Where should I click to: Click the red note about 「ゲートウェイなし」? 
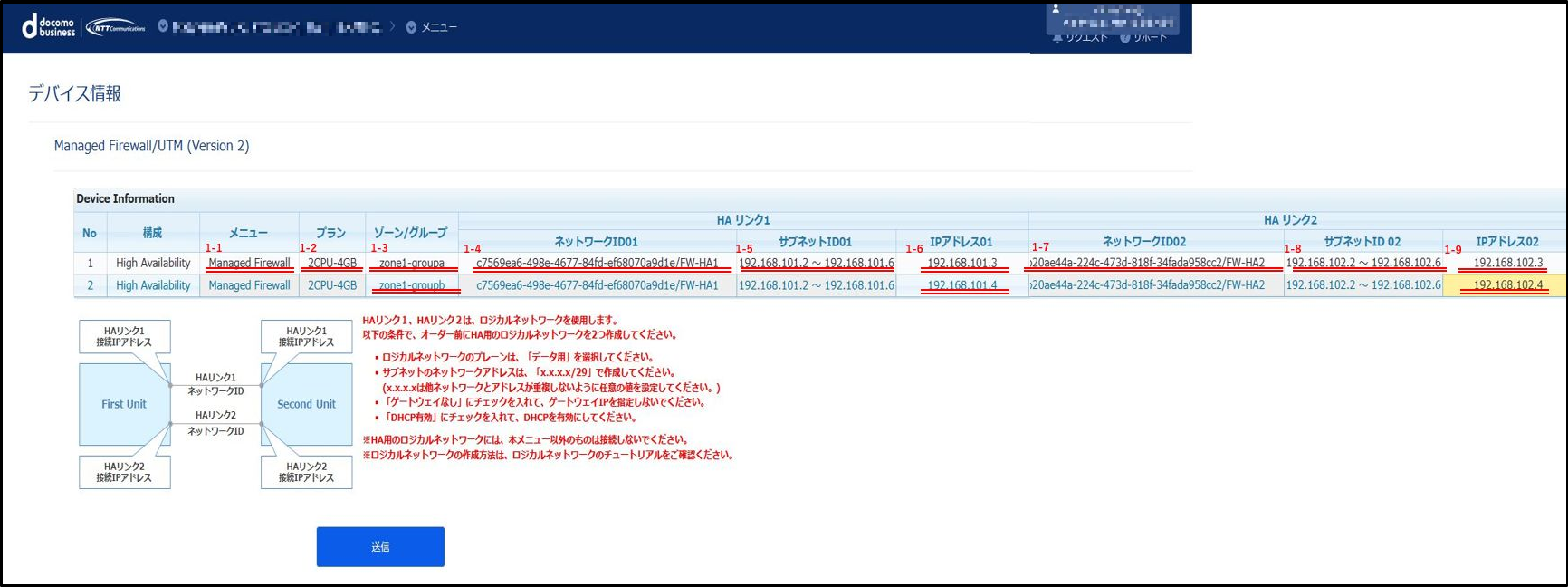pyautogui.click(x=539, y=402)
